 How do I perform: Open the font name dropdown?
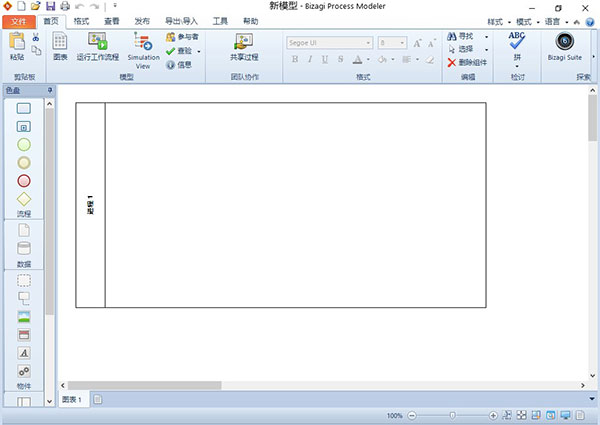[369, 43]
